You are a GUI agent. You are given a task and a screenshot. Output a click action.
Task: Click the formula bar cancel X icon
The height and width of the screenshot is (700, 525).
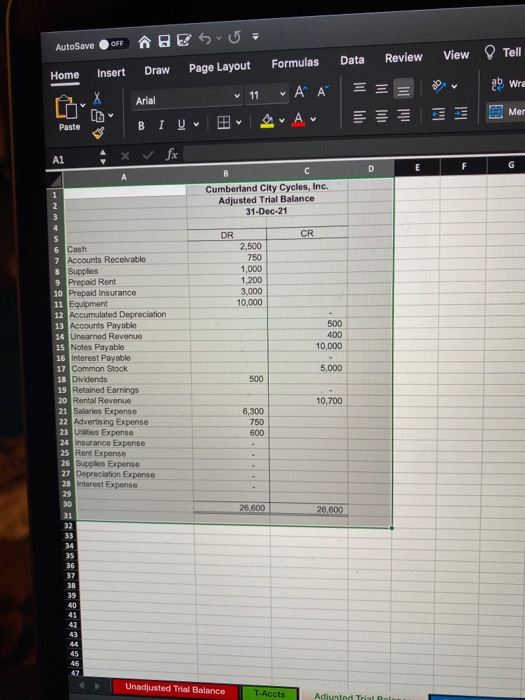125,156
